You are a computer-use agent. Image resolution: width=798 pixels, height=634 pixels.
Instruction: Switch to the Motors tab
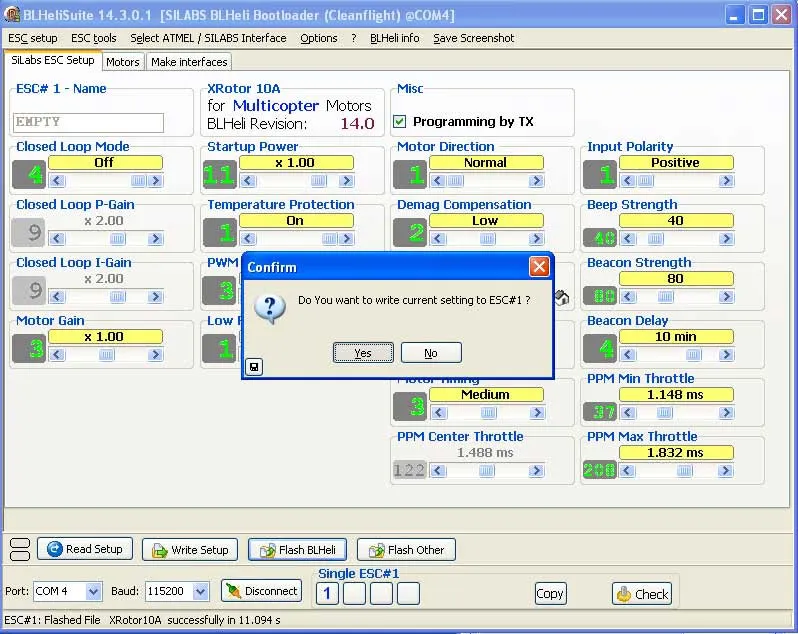(123, 62)
